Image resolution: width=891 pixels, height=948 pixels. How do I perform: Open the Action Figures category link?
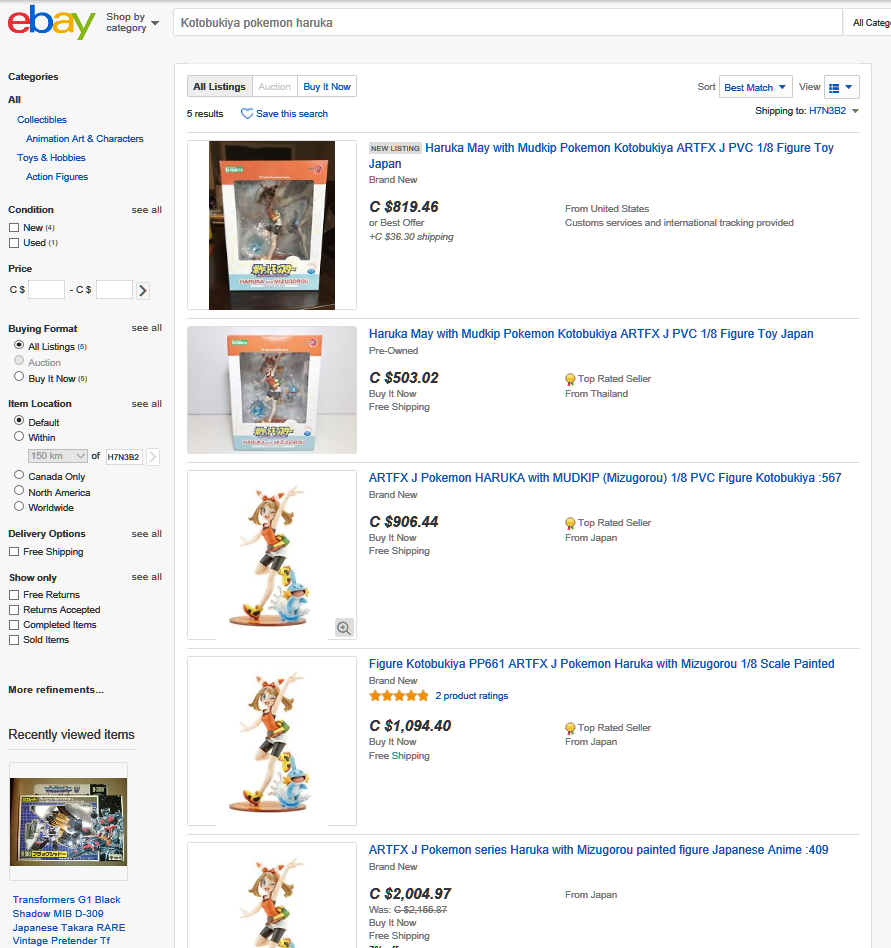click(x=57, y=177)
